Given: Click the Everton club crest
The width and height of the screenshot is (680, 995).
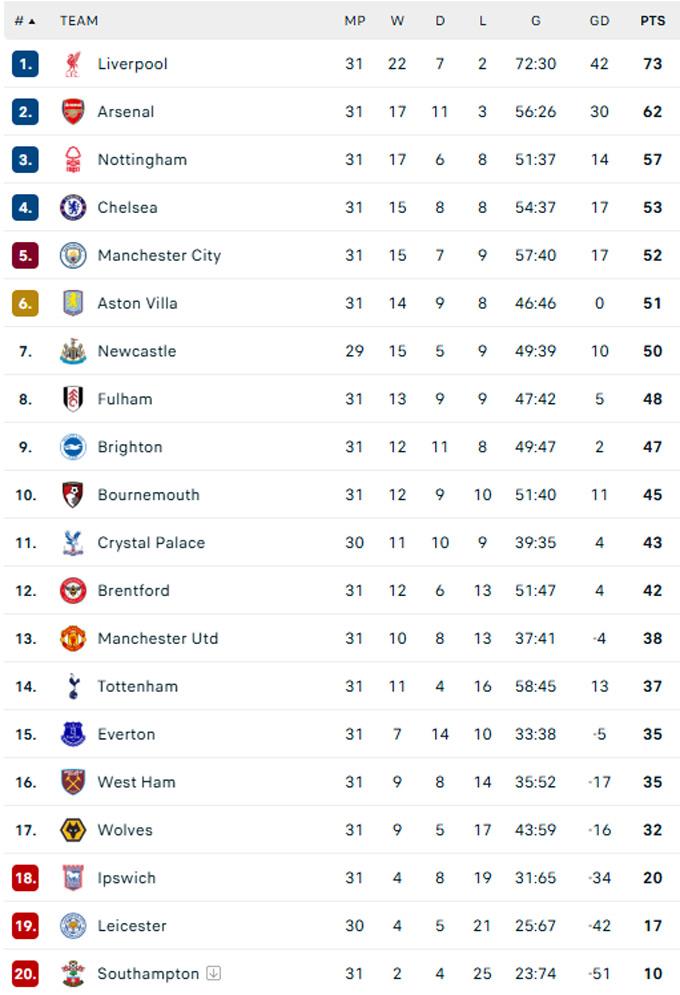Looking at the screenshot, I should [x=73, y=735].
